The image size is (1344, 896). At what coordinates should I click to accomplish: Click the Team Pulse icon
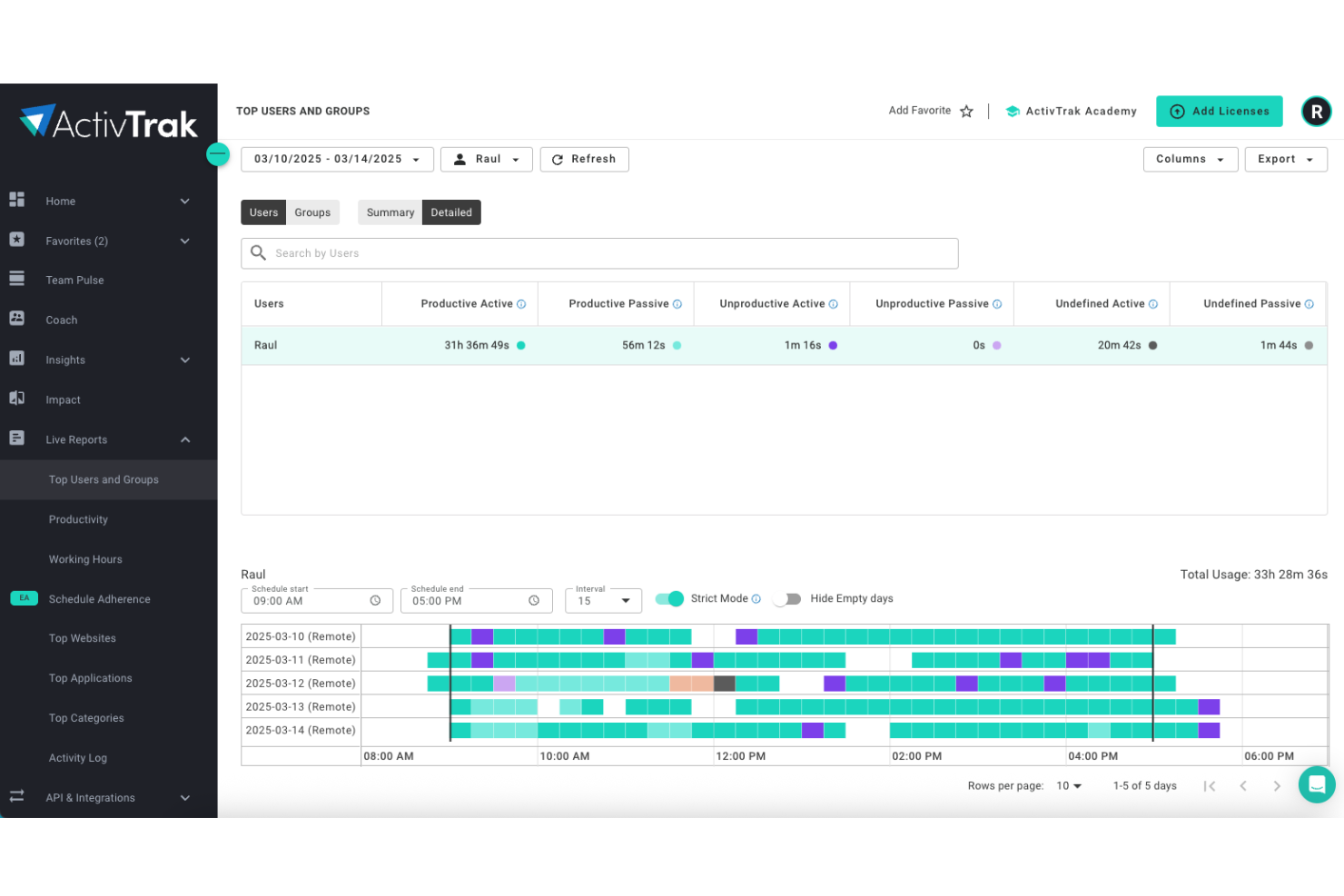click(16, 279)
